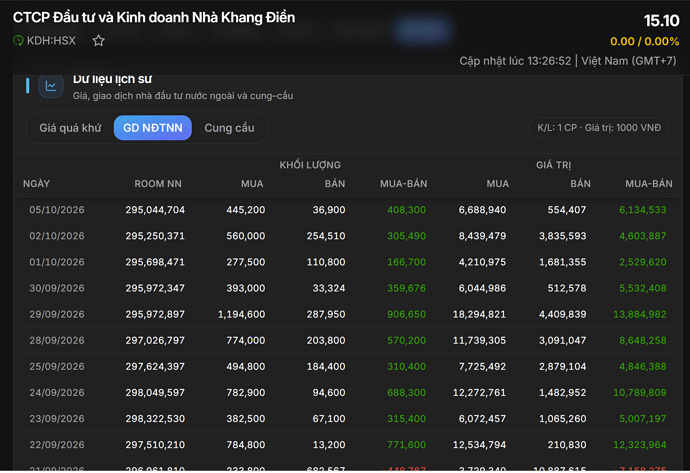Screen dimensions: 690x473
Task: Click buy value 8,439,479
Action: click(482, 236)
